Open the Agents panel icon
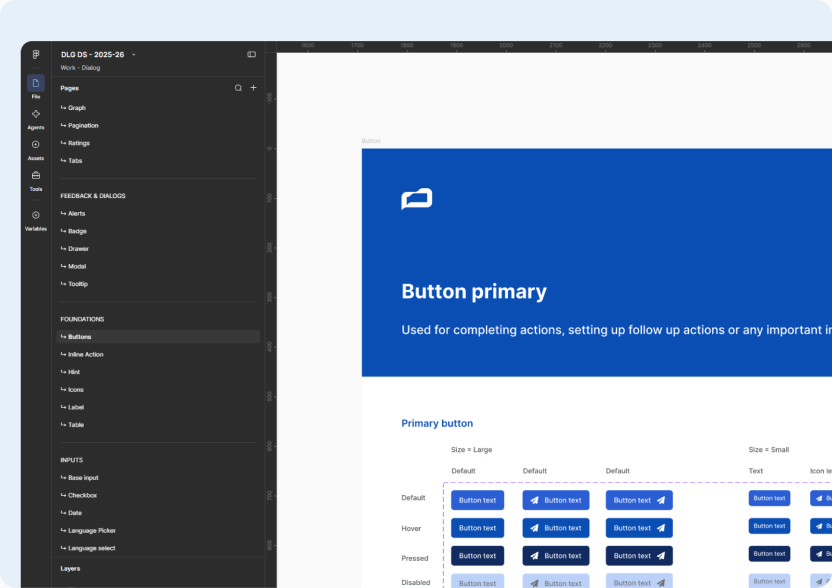 click(36, 114)
